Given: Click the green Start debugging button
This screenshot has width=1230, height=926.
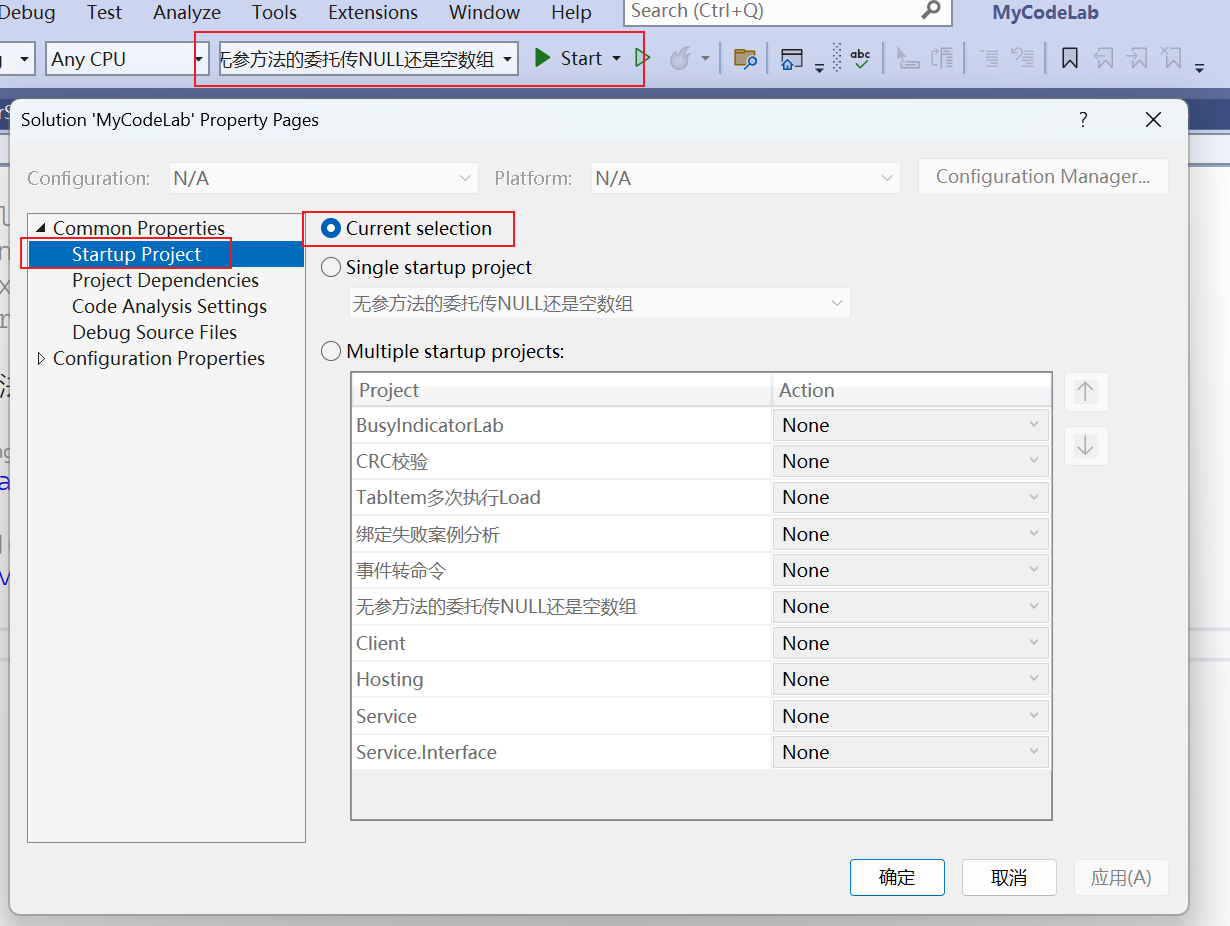Looking at the screenshot, I should pyautogui.click(x=568, y=58).
